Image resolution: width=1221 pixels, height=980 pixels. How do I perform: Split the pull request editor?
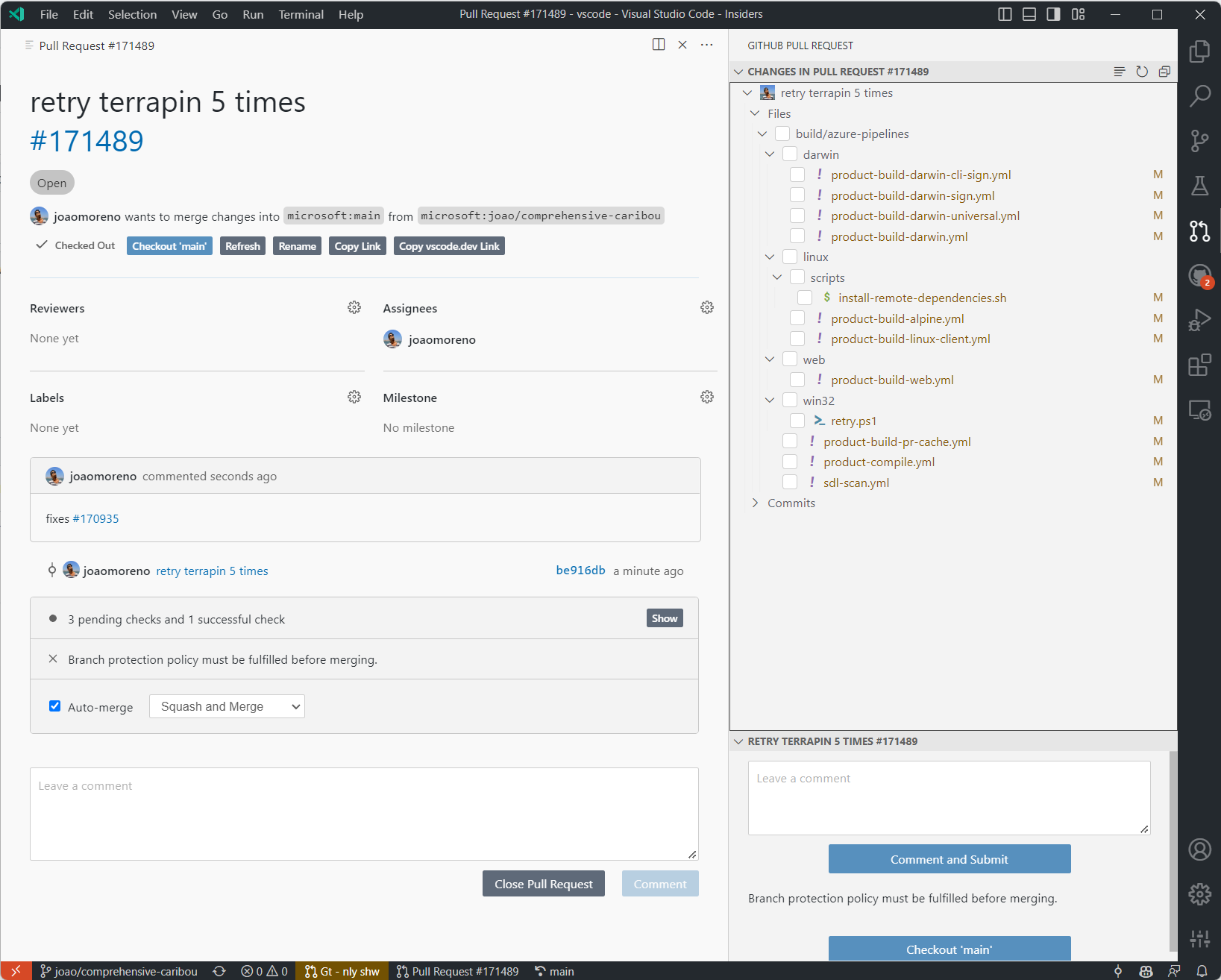tap(659, 45)
